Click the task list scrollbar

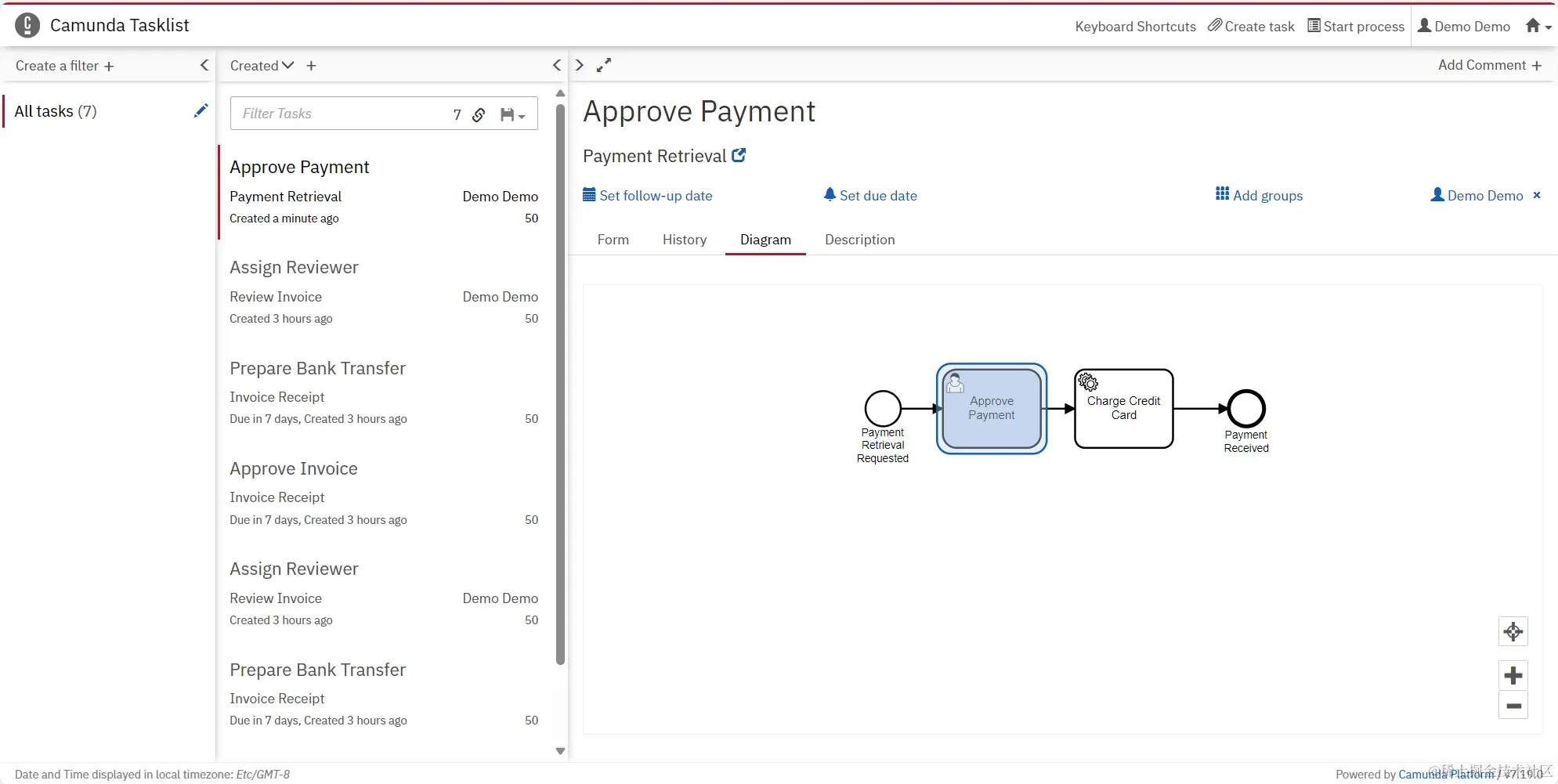click(560, 384)
